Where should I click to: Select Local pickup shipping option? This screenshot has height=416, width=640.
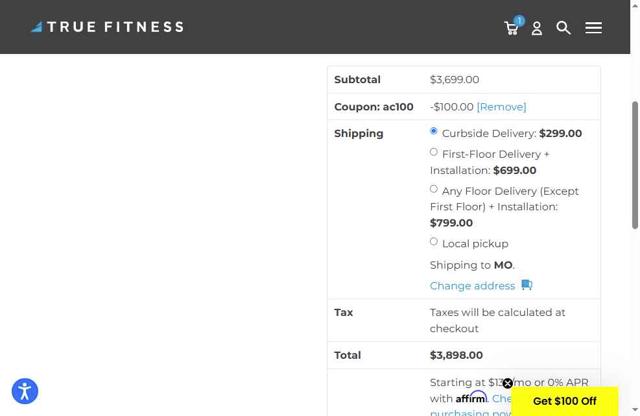tap(434, 242)
